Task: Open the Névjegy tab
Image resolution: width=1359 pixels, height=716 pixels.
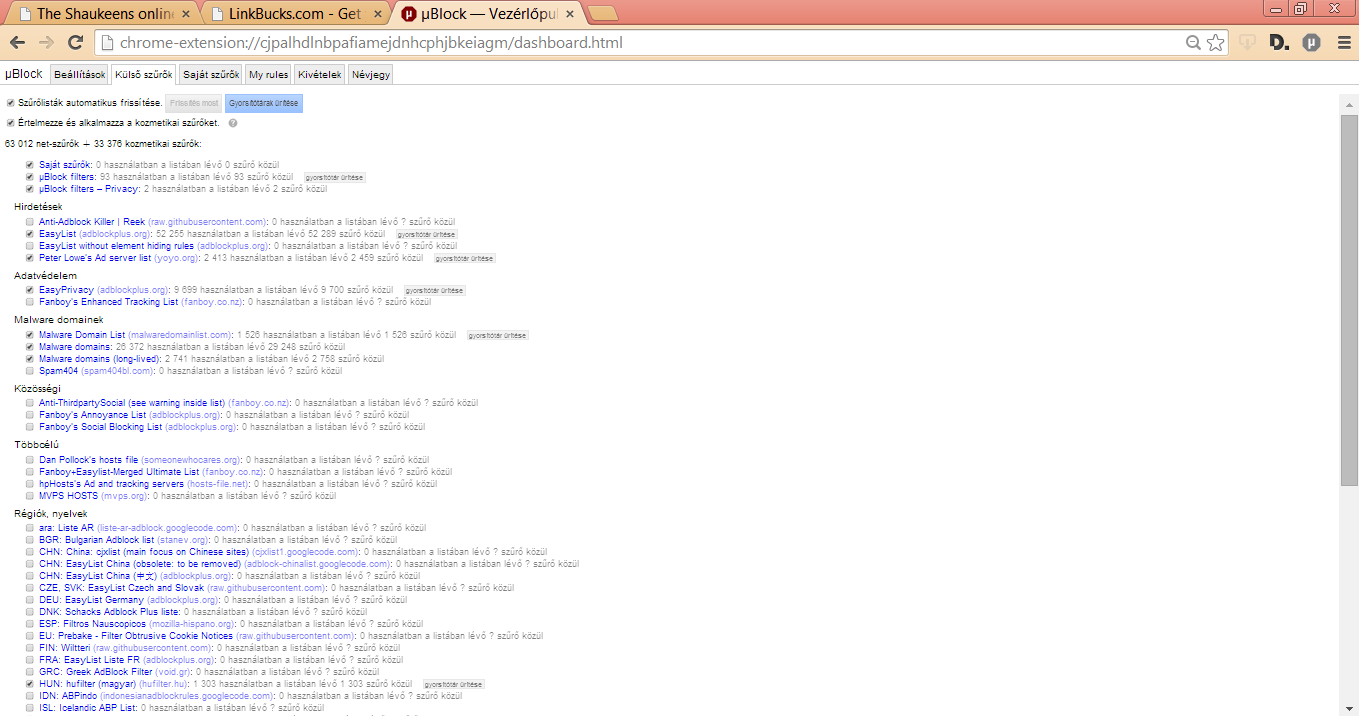Action: pos(370,75)
